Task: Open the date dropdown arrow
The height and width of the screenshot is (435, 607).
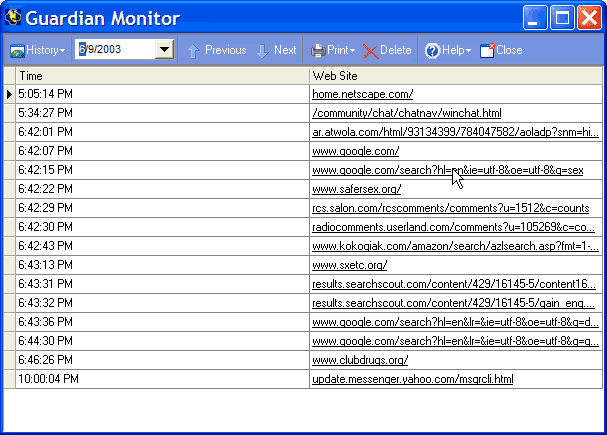Action: (x=165, y=50)
